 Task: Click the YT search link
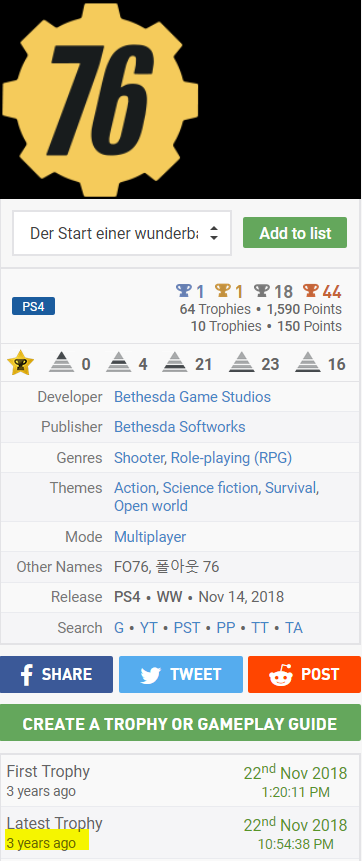(148, 628)
